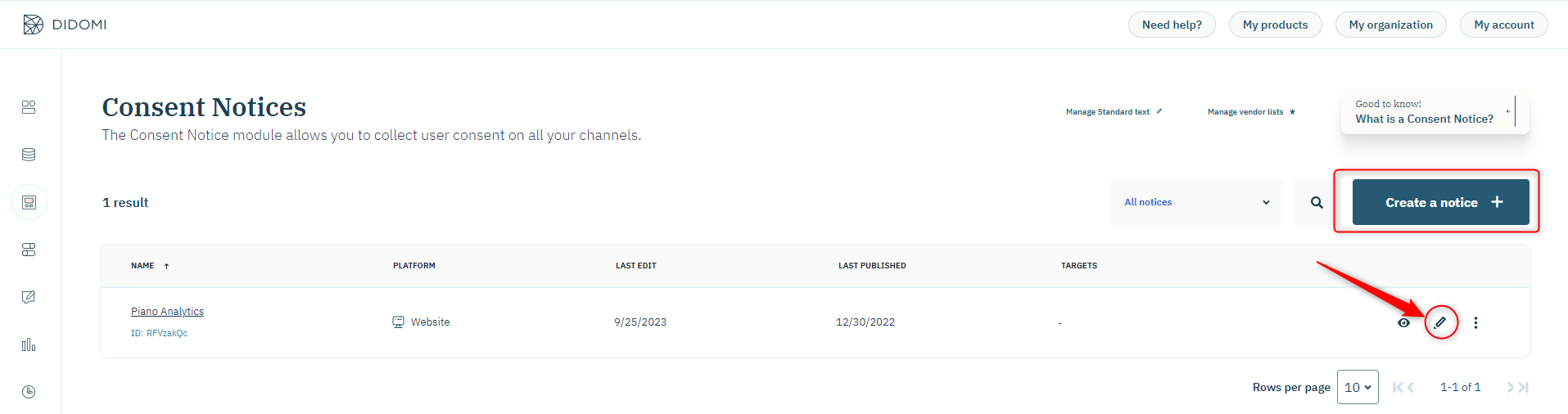Click the search magnifier icon
The width and height of the screenshot is (1568, 414).
point(1316,202)
